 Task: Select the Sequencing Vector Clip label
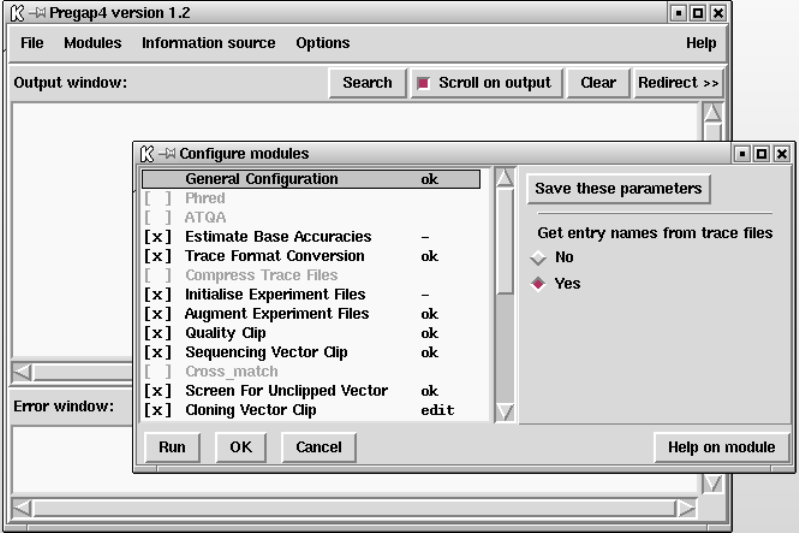tap(267, 353)
